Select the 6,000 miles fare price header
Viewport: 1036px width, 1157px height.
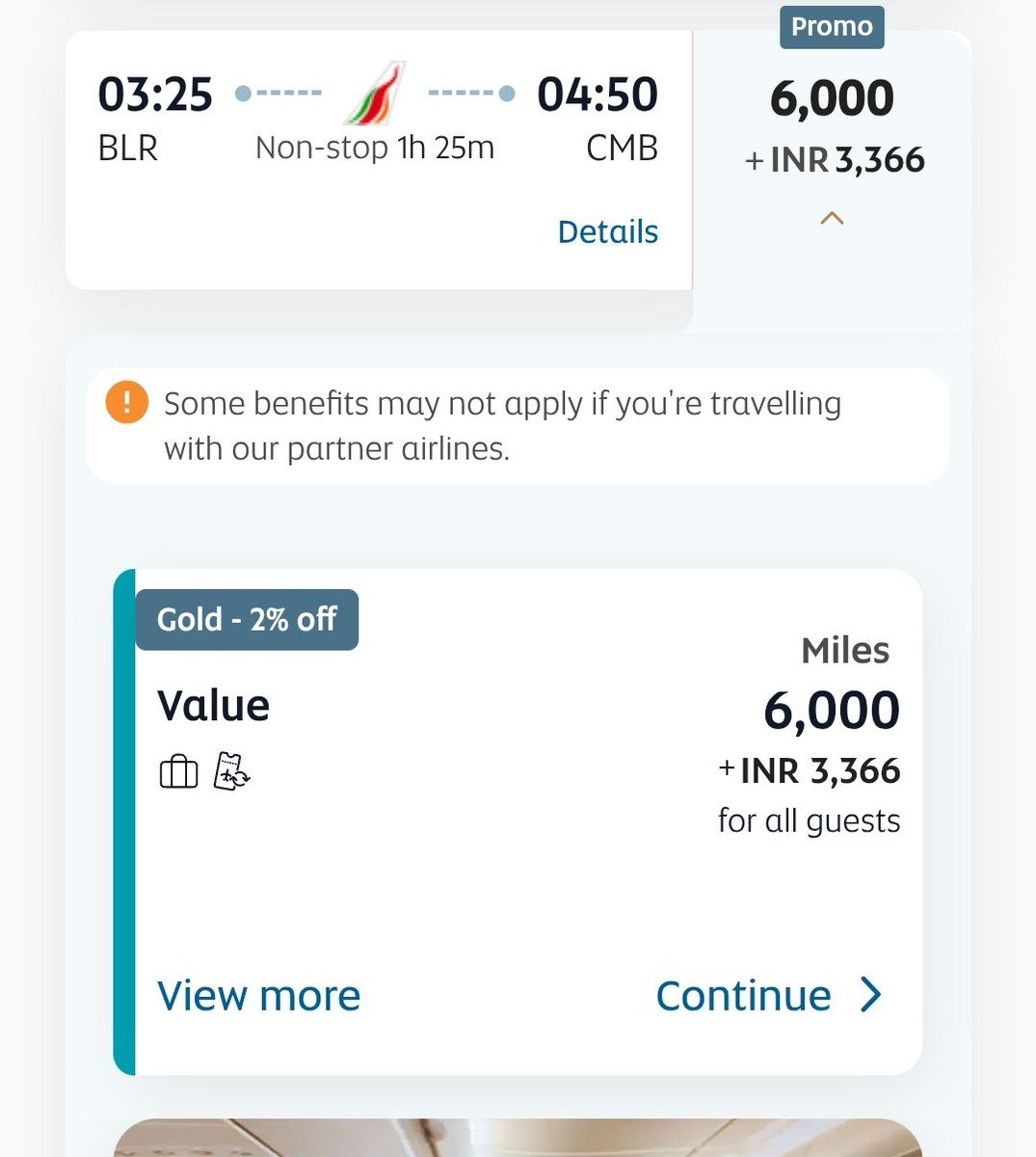833,98
